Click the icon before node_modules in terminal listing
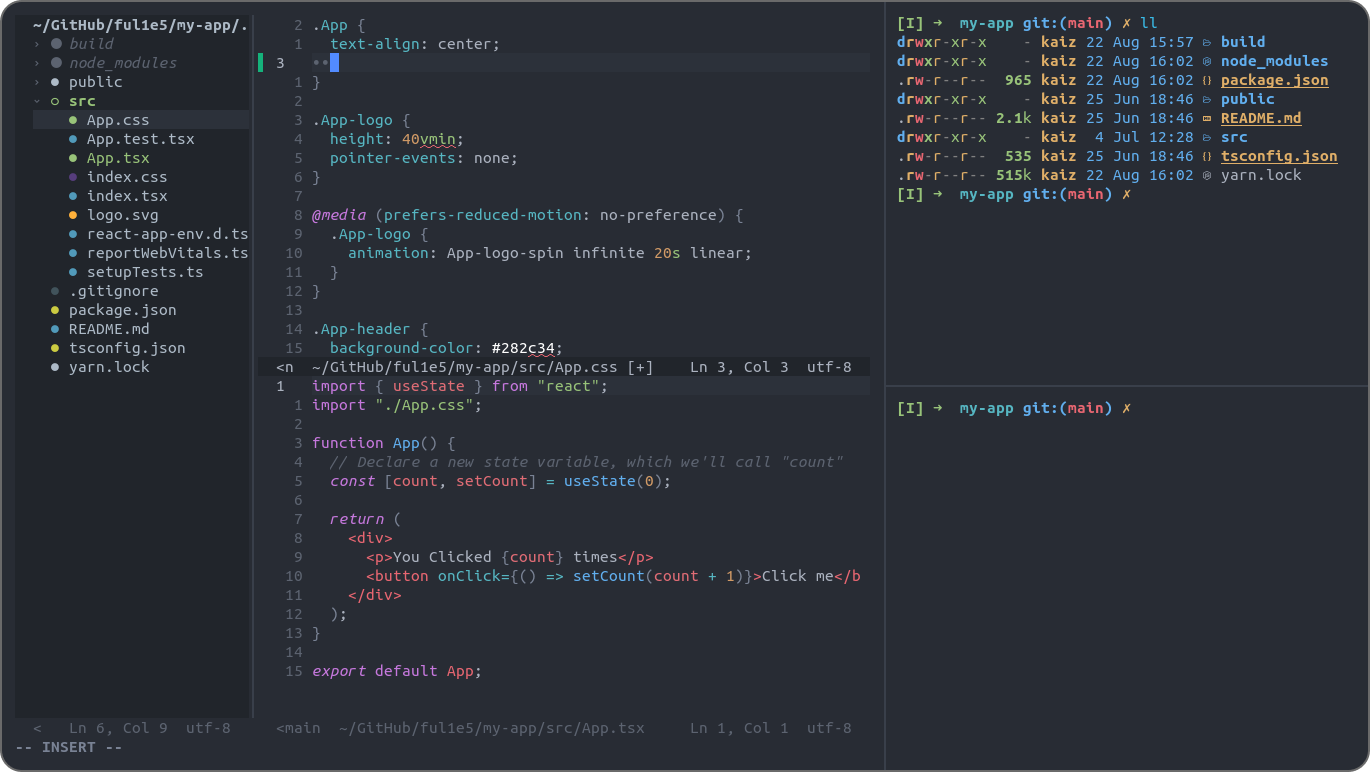This screenshot has width=1370, height=772. pos(1207,61)
